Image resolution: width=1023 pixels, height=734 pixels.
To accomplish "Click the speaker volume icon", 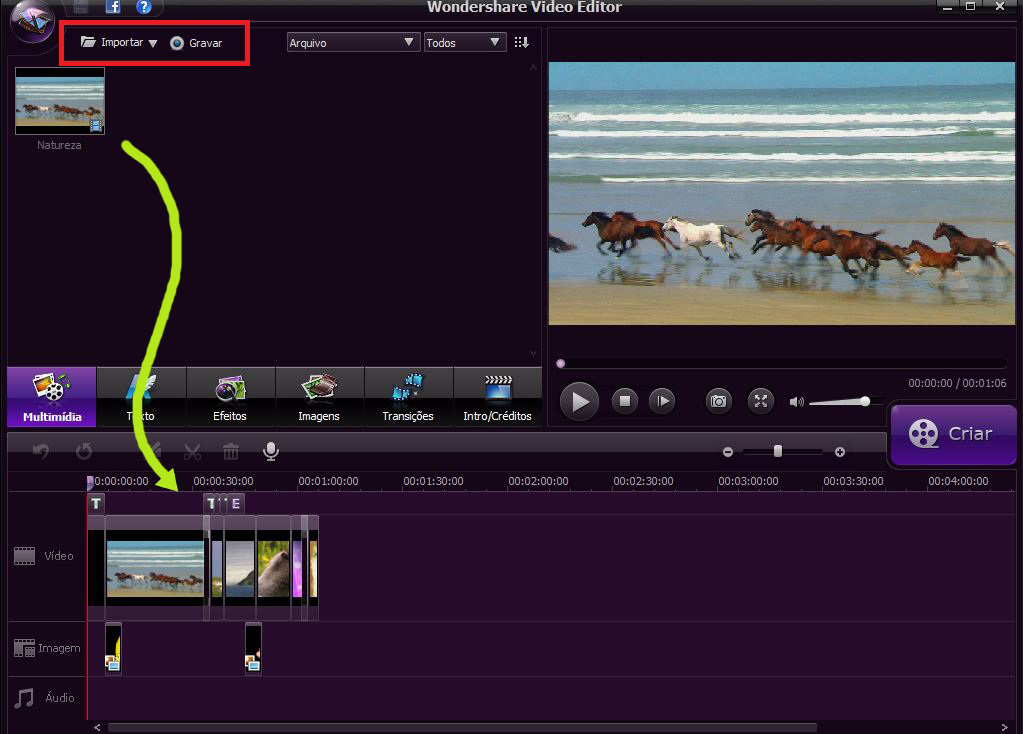I will (x=796, y=401).
